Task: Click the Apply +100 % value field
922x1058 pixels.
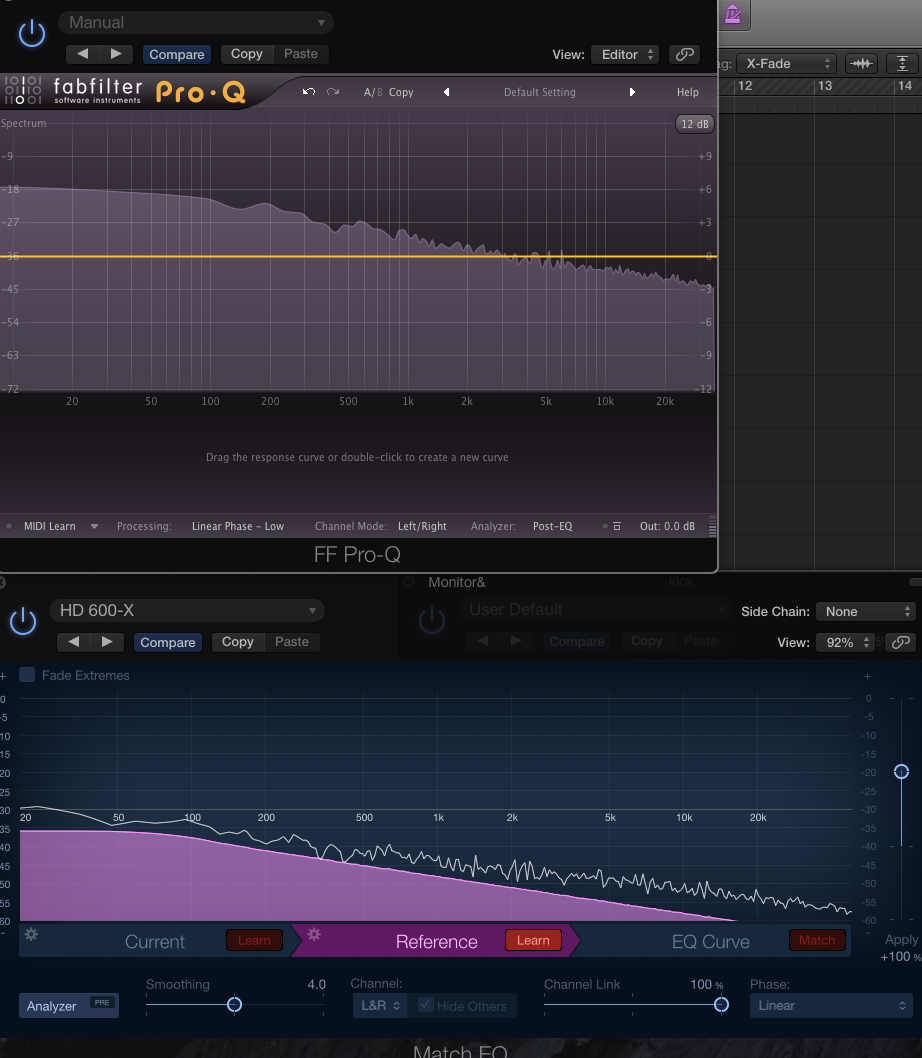Action: (x=899, y=957)
